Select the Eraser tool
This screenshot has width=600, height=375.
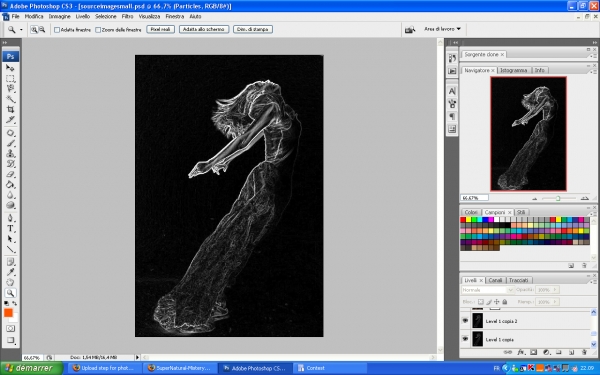(10, 174)
